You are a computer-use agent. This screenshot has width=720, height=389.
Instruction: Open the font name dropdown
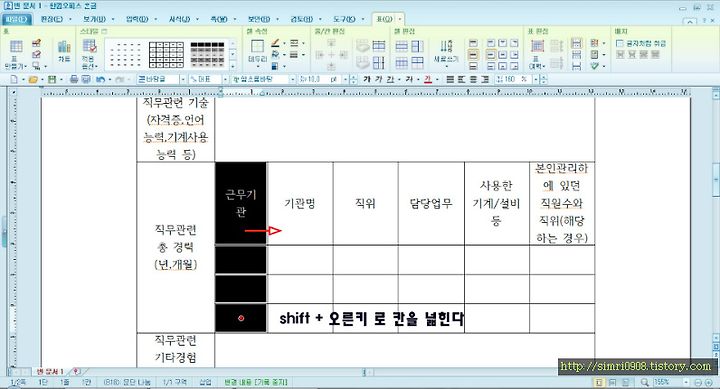(x=292, y=79)
